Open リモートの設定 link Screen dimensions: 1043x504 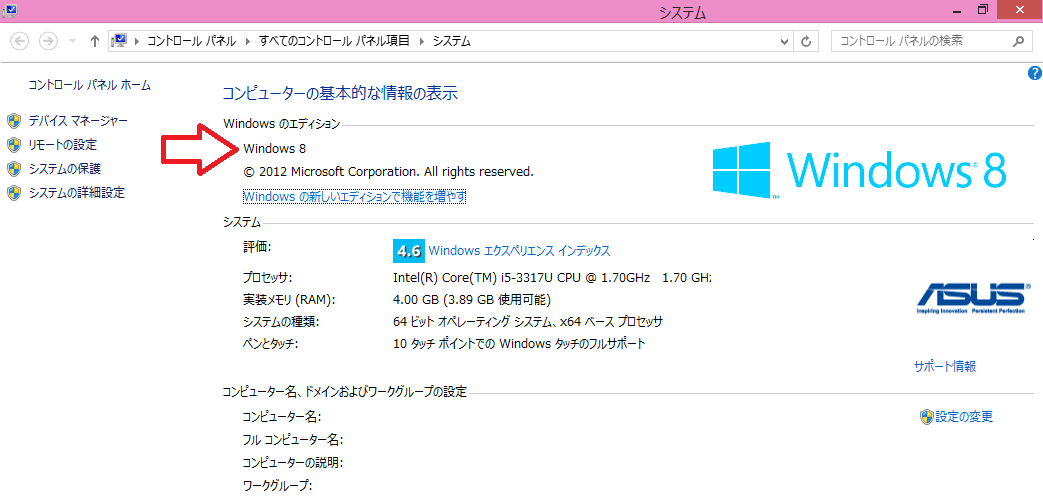[63, 144]
